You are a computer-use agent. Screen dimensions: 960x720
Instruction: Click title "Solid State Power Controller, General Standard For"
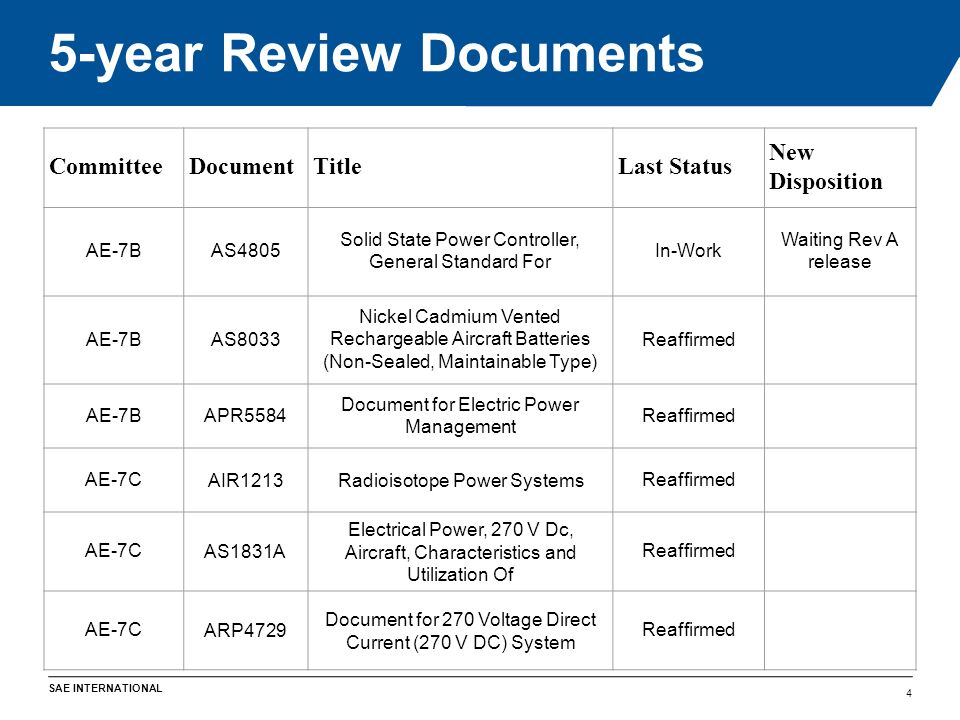[x=460, y=250]
